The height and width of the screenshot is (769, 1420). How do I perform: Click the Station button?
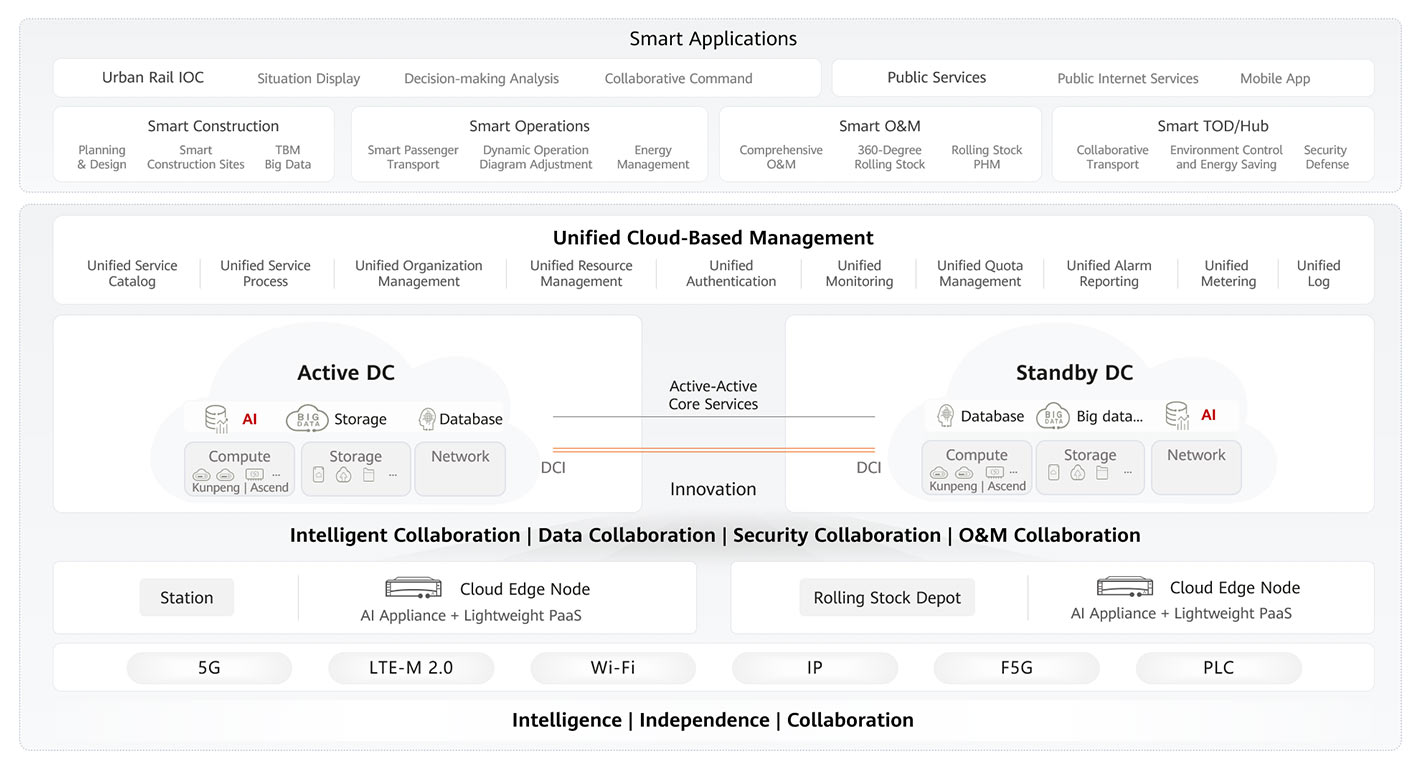tap(186, 597)
